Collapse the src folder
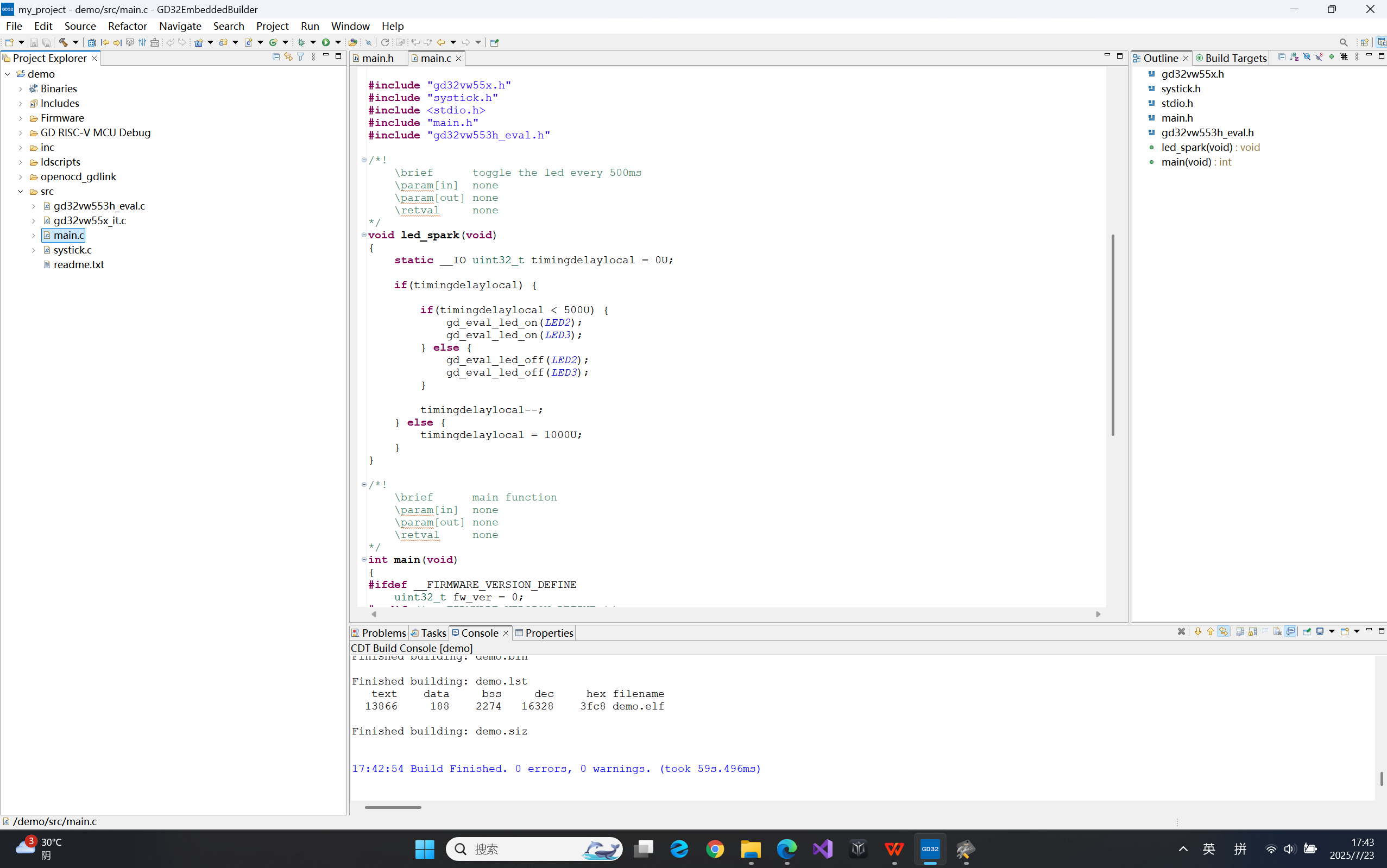The image size is (1387, 868). click(21, 192)
